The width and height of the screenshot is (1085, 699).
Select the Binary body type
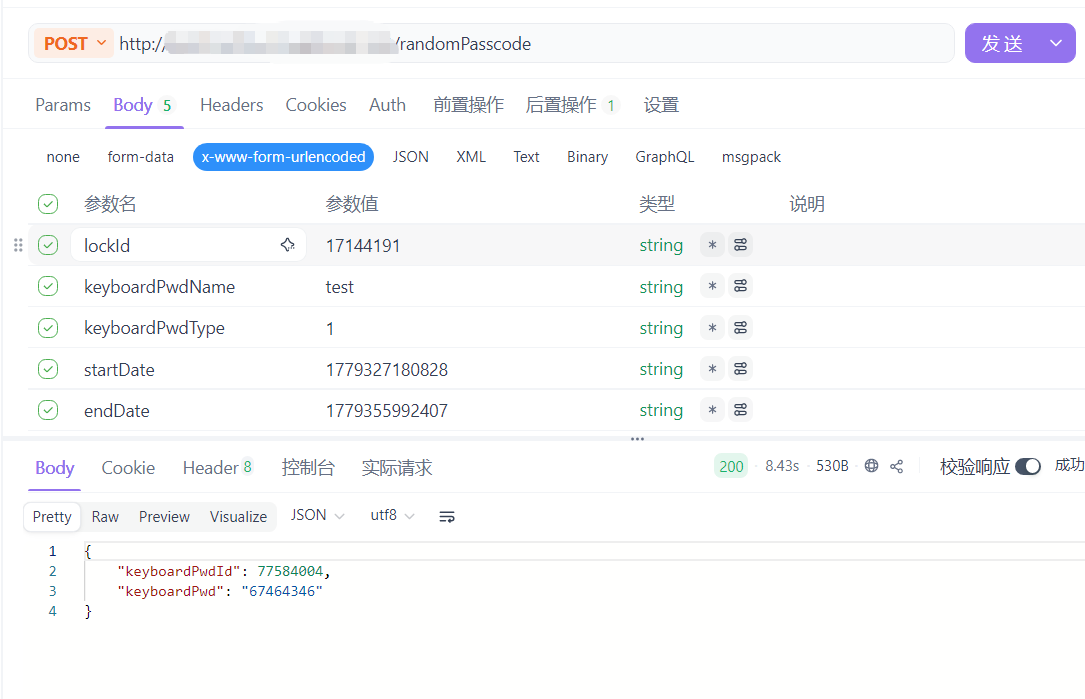[x=587, y=157]
